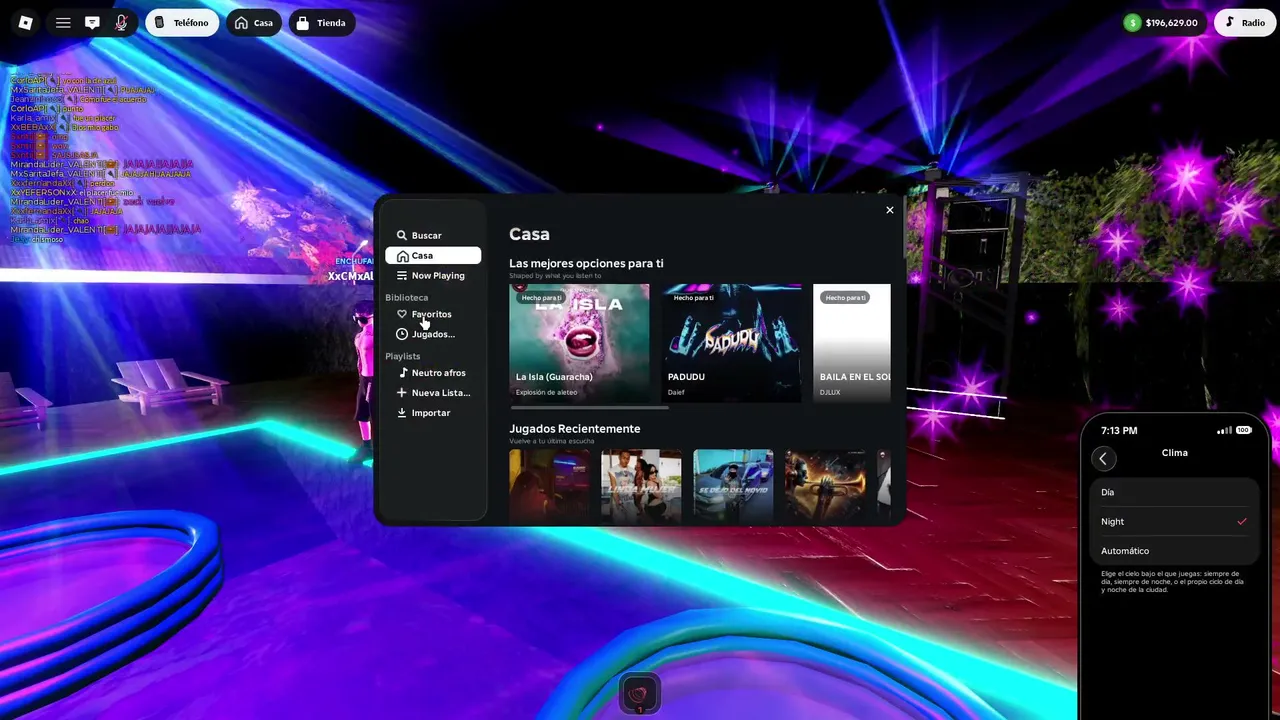
Task: Click the download icon beside Importar
Action: click(402, 413)
